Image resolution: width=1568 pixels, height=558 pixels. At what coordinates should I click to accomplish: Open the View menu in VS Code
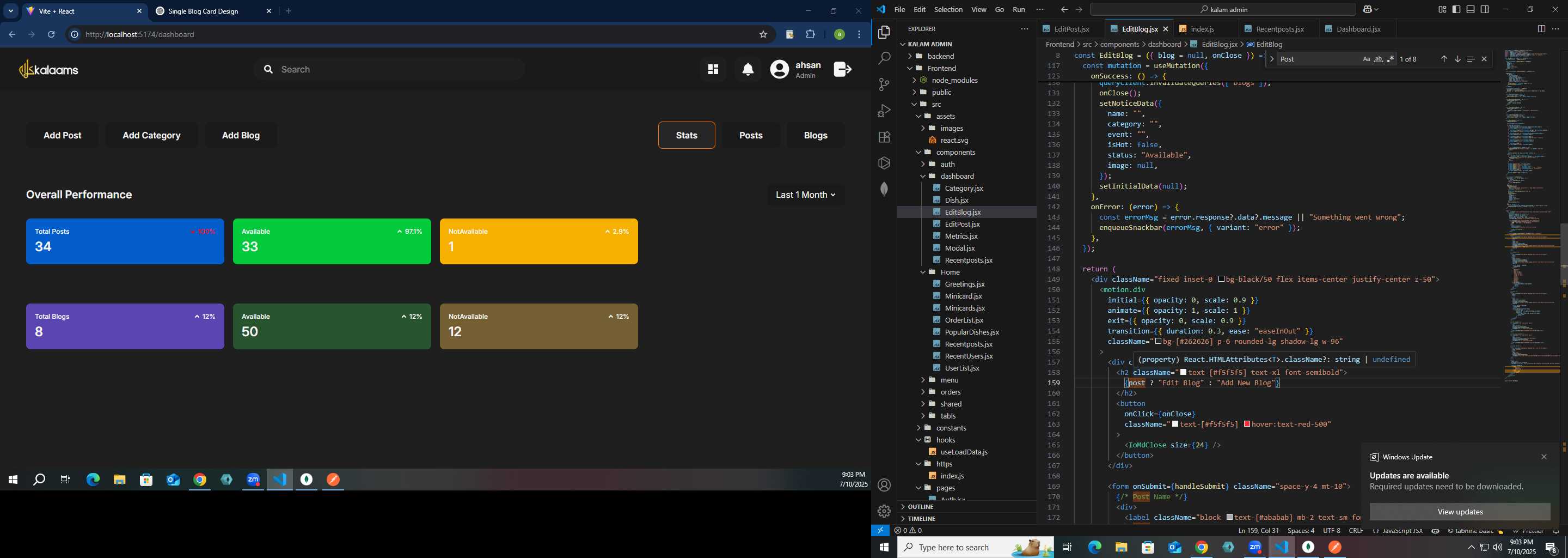[979, 10]
